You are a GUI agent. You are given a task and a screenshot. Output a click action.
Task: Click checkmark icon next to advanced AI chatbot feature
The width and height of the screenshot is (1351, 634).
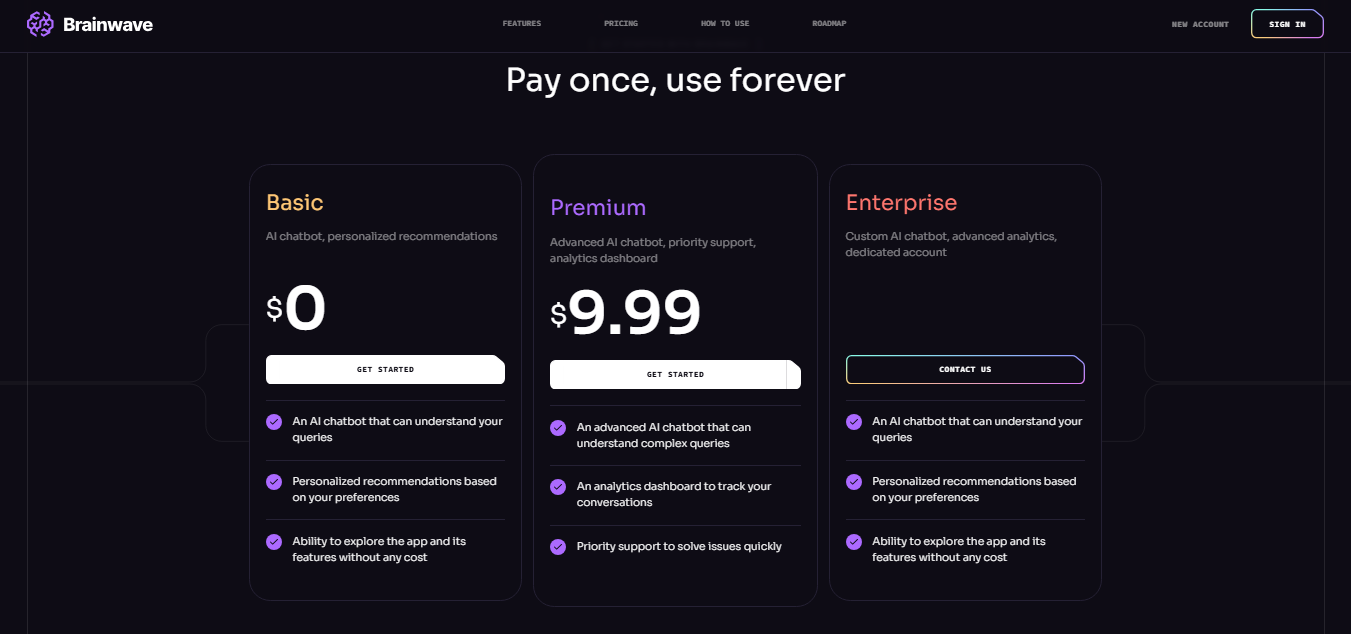(x=558, y=428)
